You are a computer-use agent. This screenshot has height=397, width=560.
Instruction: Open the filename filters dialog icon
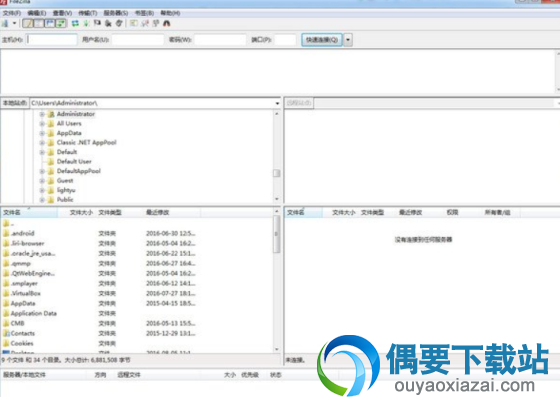pyautogui.click(x=134, y=24)
